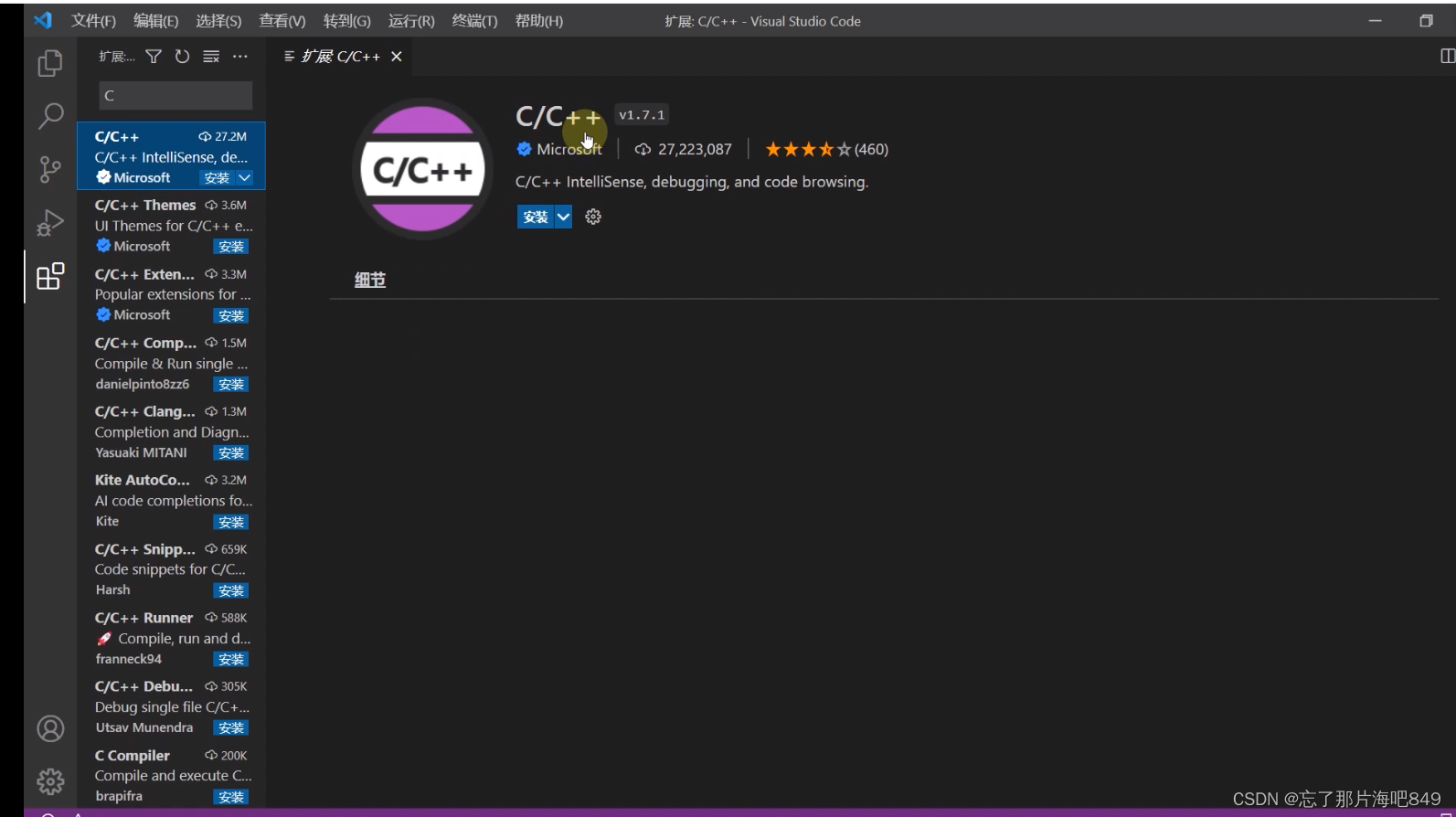Minimize the VS Code window
This screenshot has height=817, width=1456.
pos(1375,20)
